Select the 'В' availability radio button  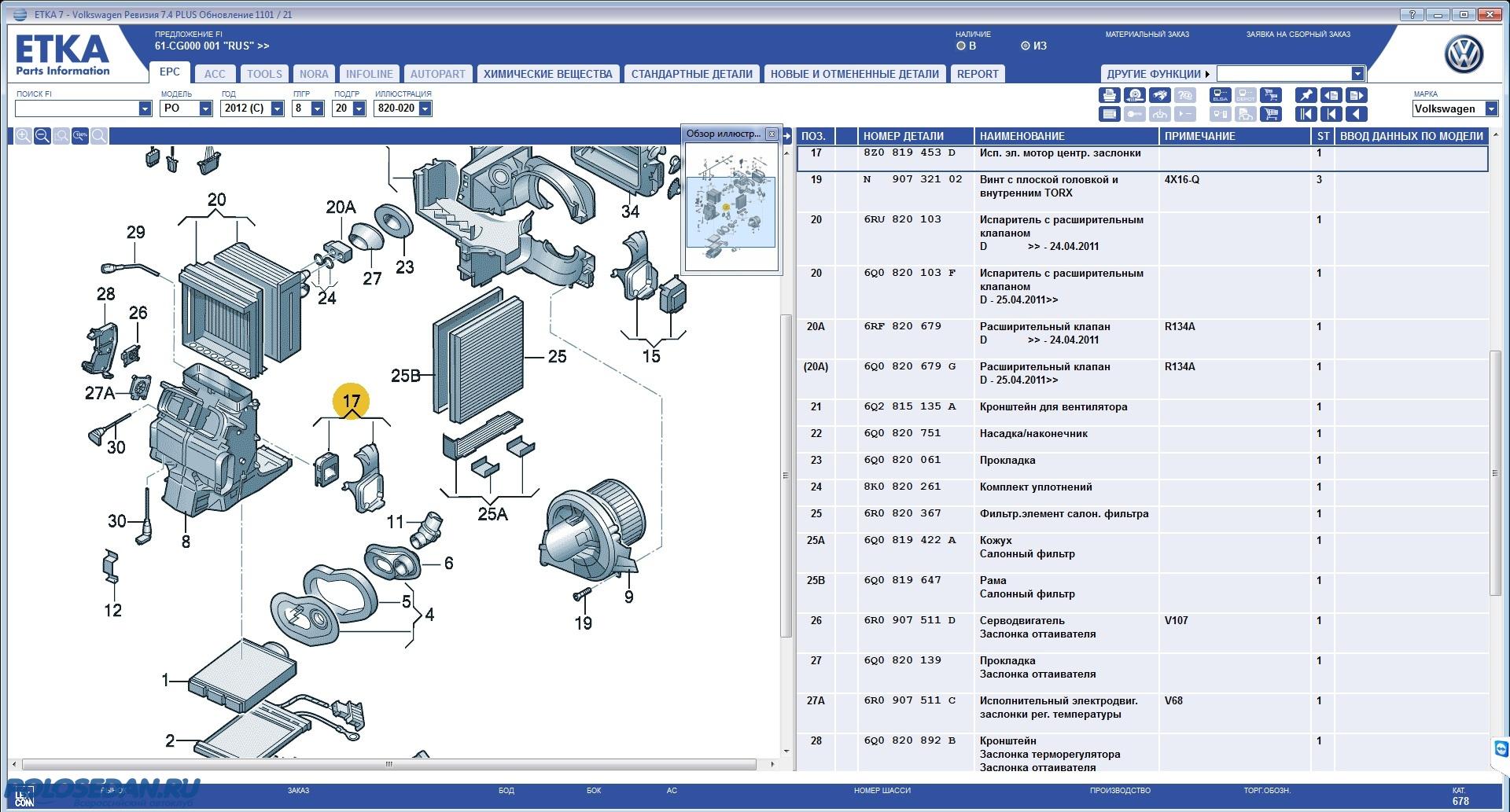[x=960, y=46]
